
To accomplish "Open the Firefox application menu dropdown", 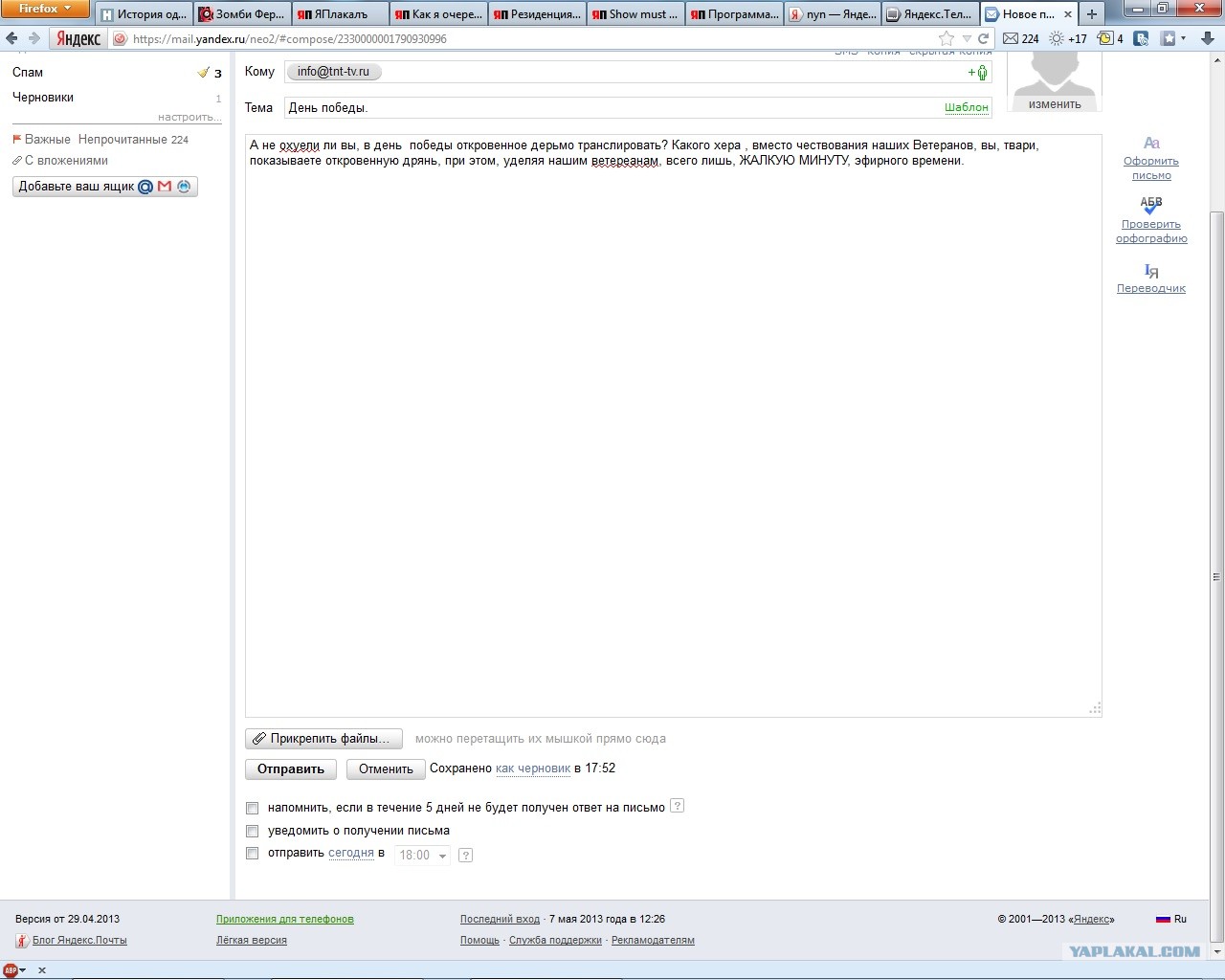I will [45, 9].
